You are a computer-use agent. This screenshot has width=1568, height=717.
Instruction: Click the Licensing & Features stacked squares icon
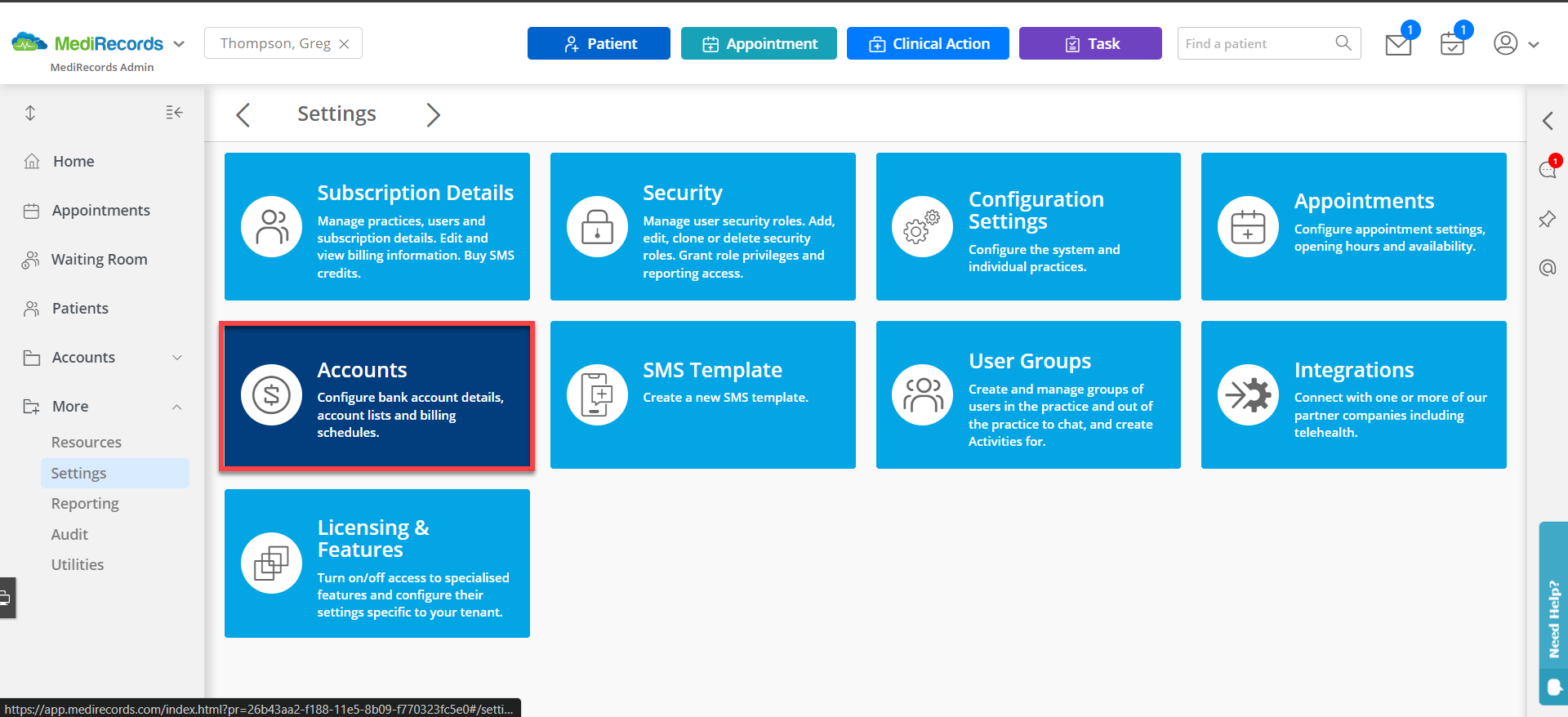(x=272, y=563)
